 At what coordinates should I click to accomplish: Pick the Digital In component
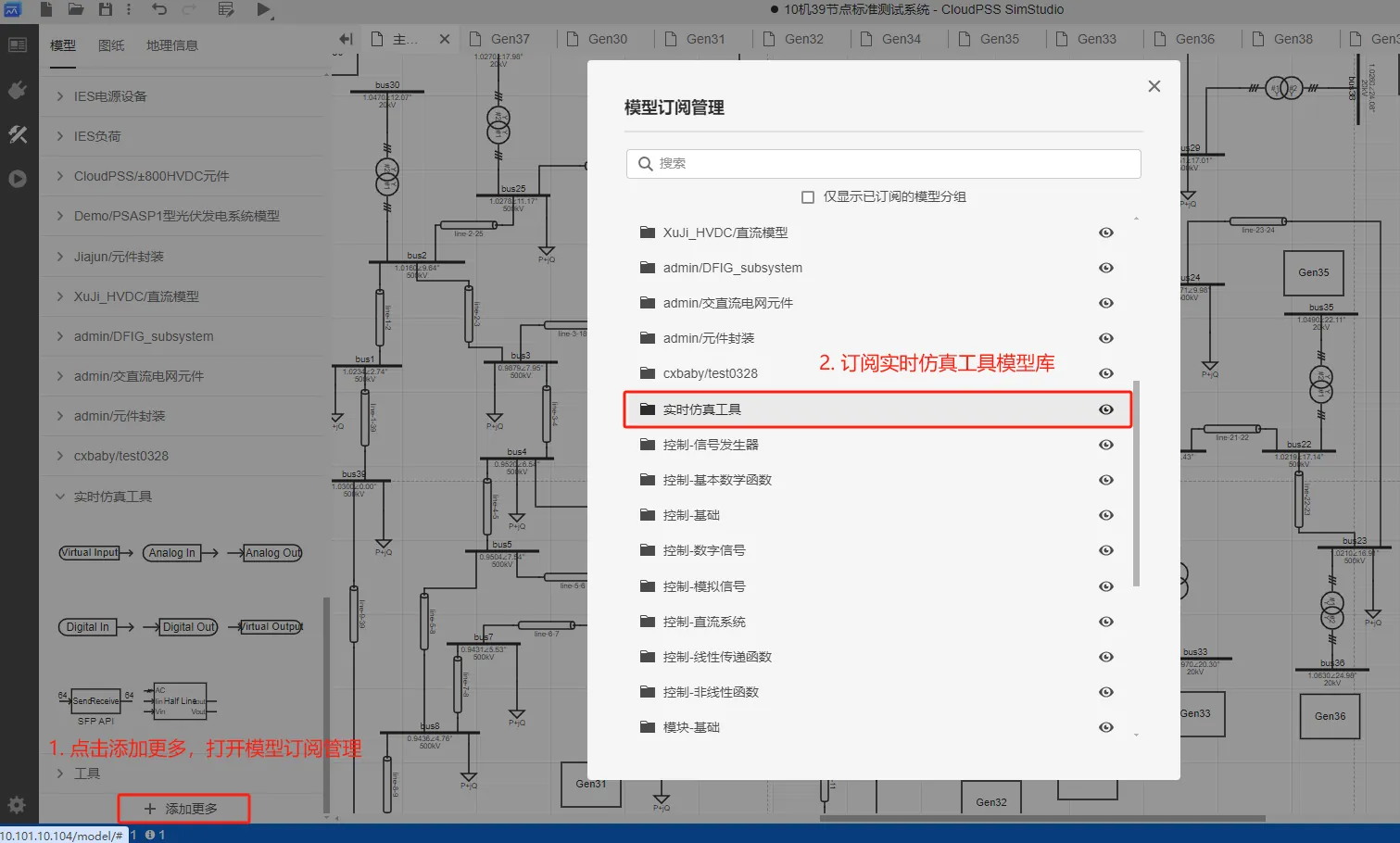click(x=95, y=627)
